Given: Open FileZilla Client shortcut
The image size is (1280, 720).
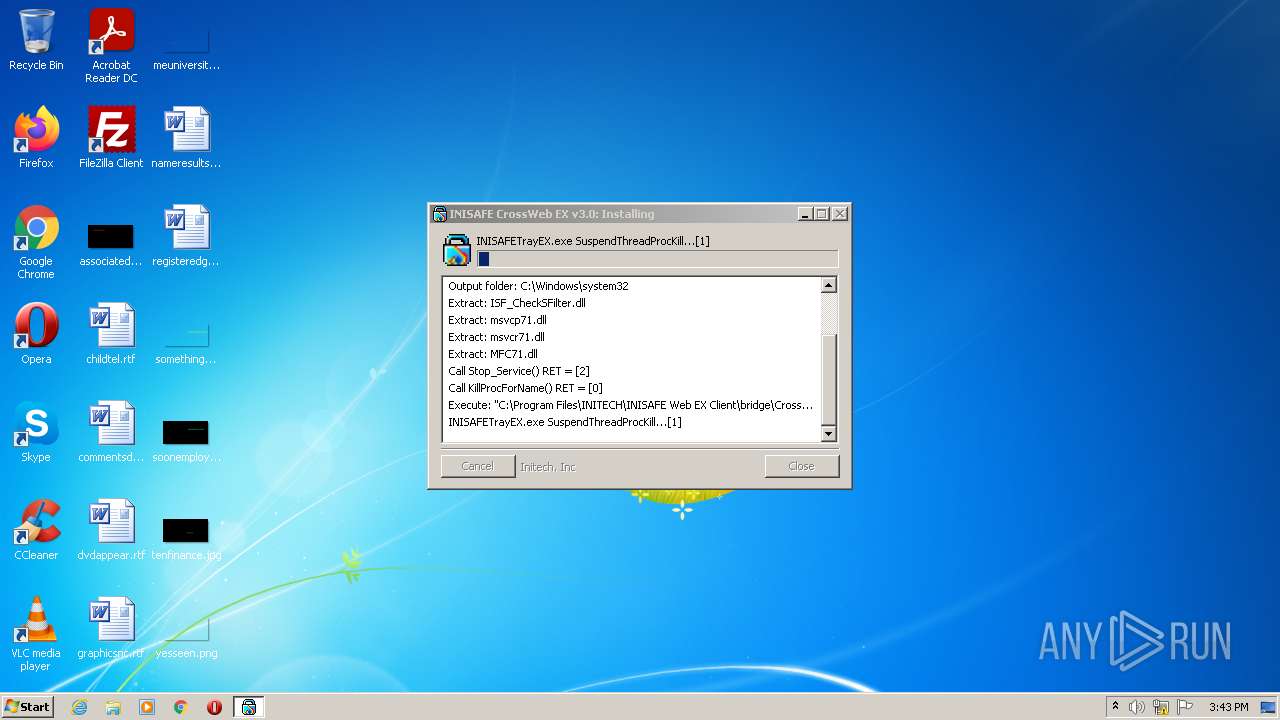Looking at the screenshot, I should 111,138.
